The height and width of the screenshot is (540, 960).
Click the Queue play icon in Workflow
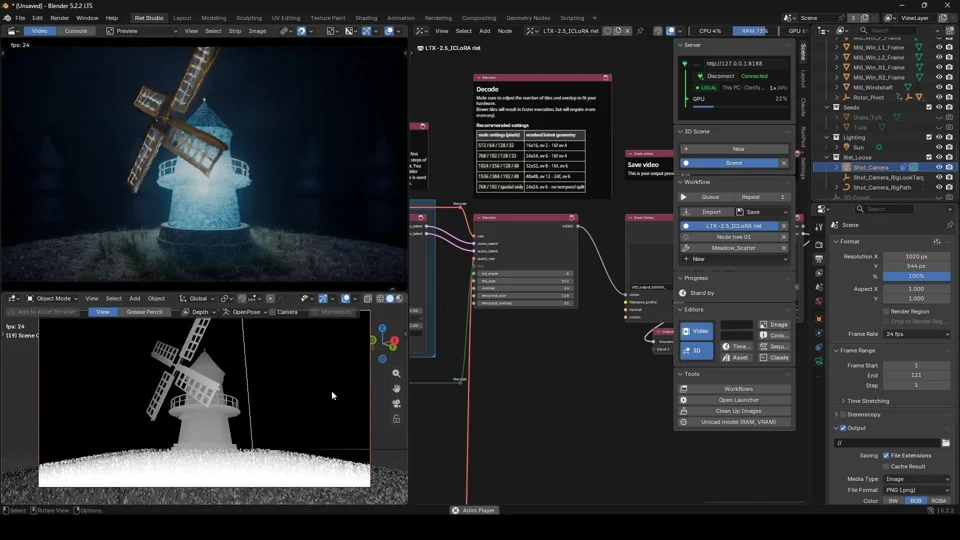(684, 197)
